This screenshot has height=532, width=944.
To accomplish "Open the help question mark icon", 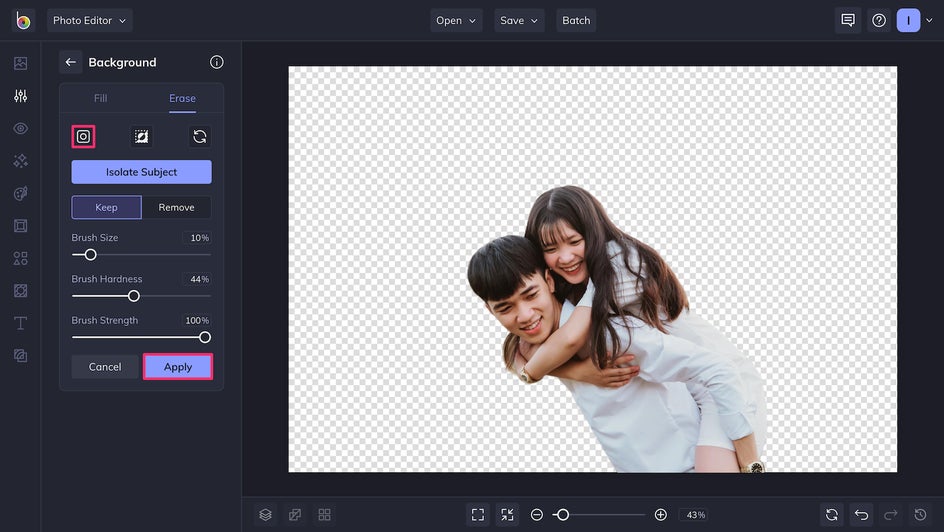I will coord(879,20).
